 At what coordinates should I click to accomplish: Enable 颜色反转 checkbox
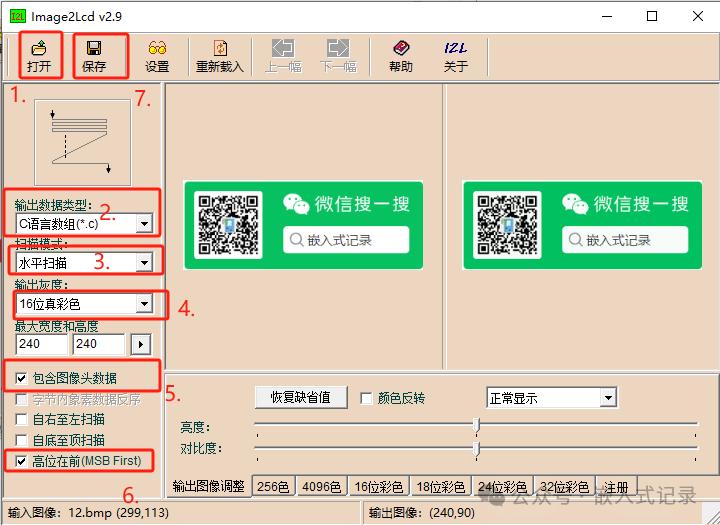click(366, 398)
